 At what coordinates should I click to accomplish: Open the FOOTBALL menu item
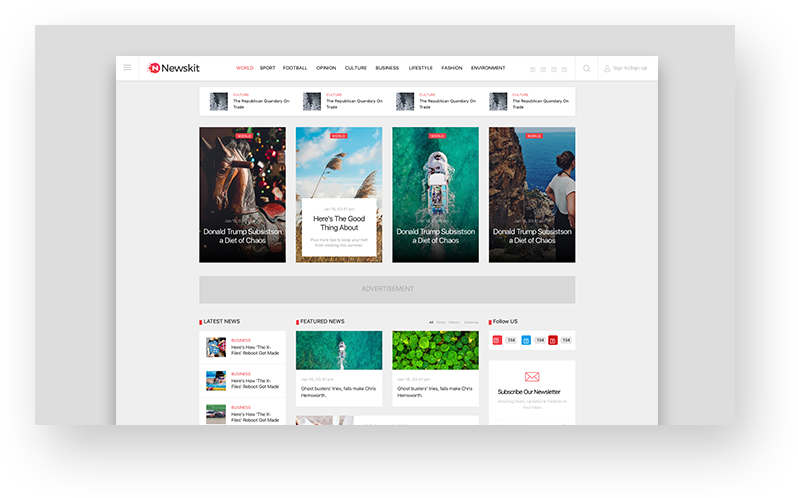[x=295, y=68]
